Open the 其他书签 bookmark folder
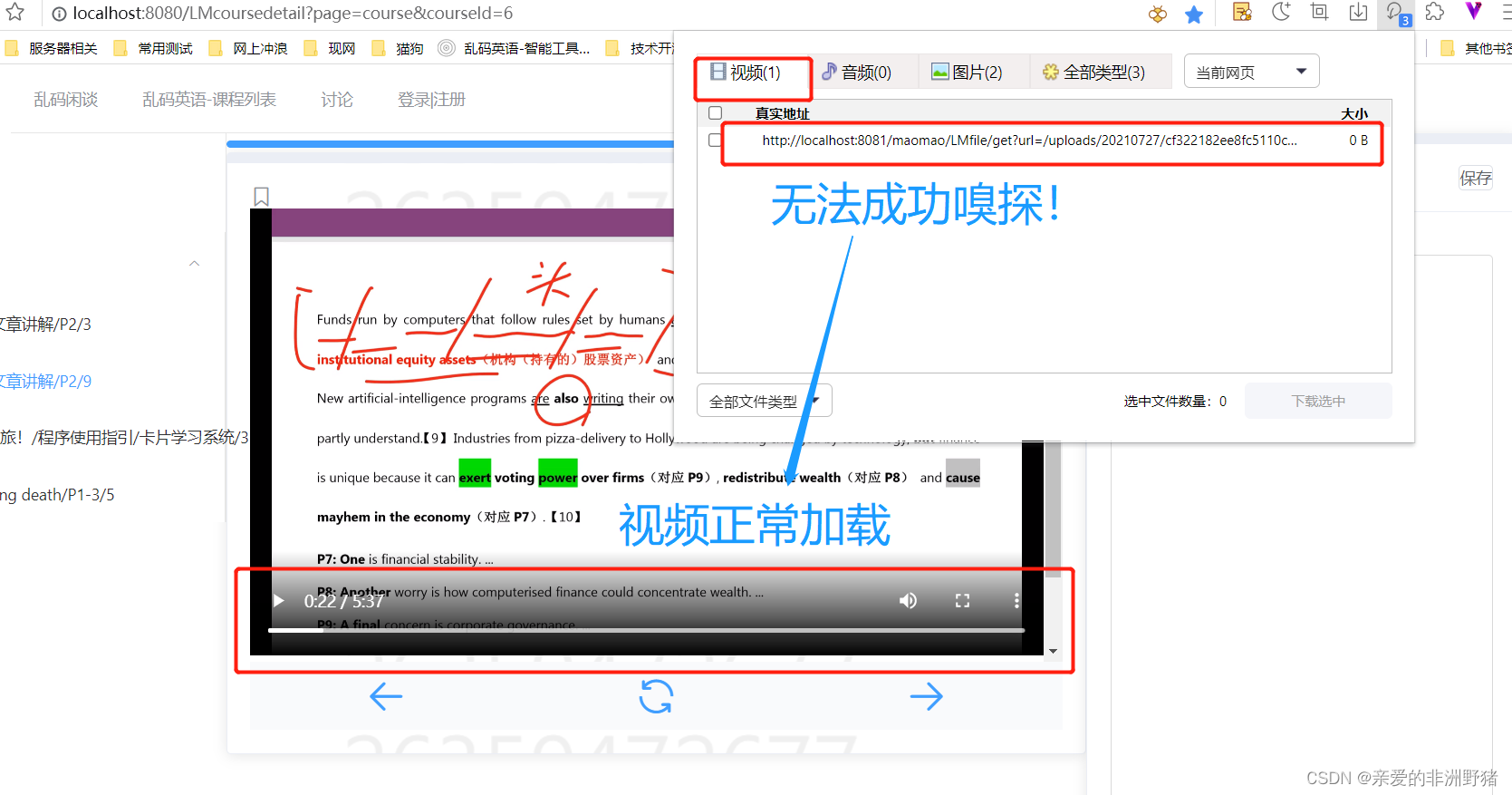The width and height of the screenshot is (1512, 795). pyautogui.click(x=1475, y=49)
